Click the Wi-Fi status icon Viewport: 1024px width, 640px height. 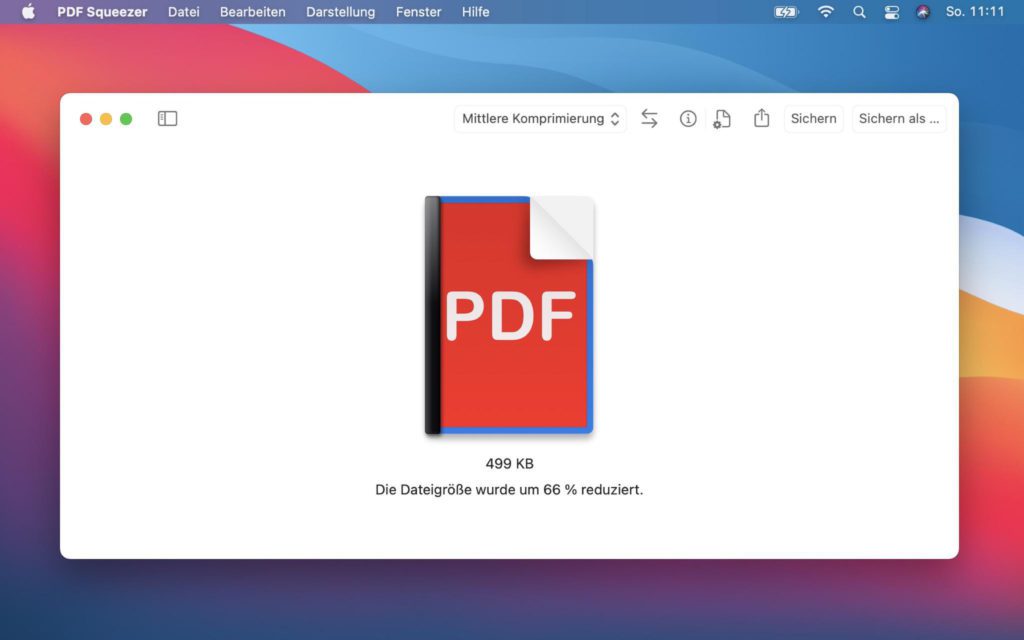825,12
